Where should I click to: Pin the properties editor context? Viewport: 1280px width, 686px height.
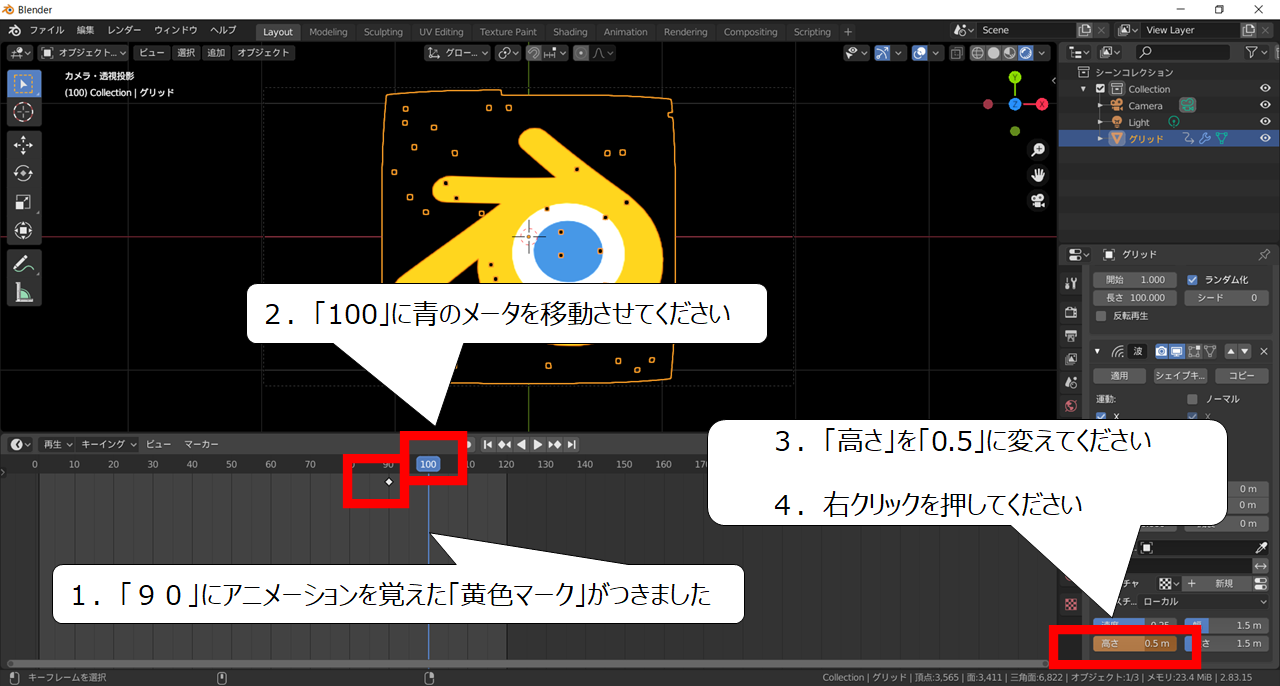(1264, 255)
